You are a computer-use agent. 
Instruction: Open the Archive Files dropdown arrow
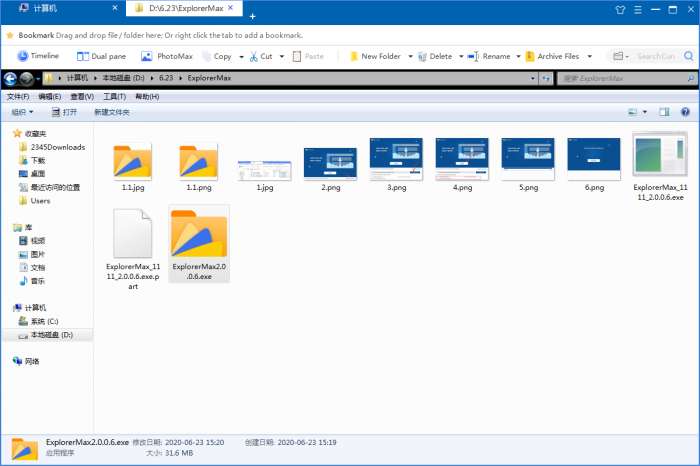(x=590, y=57)
